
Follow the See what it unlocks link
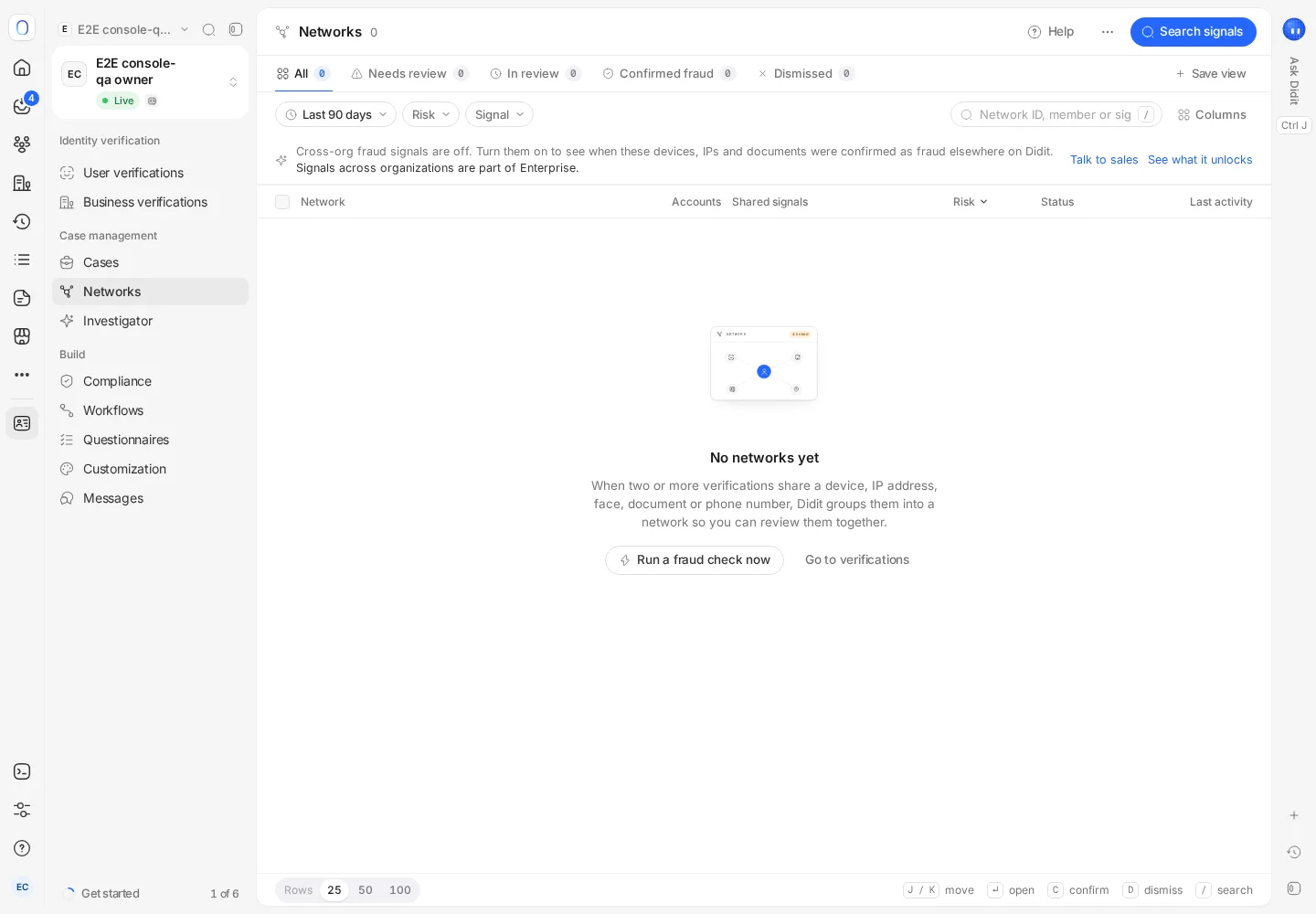(x=1200, y=160)
